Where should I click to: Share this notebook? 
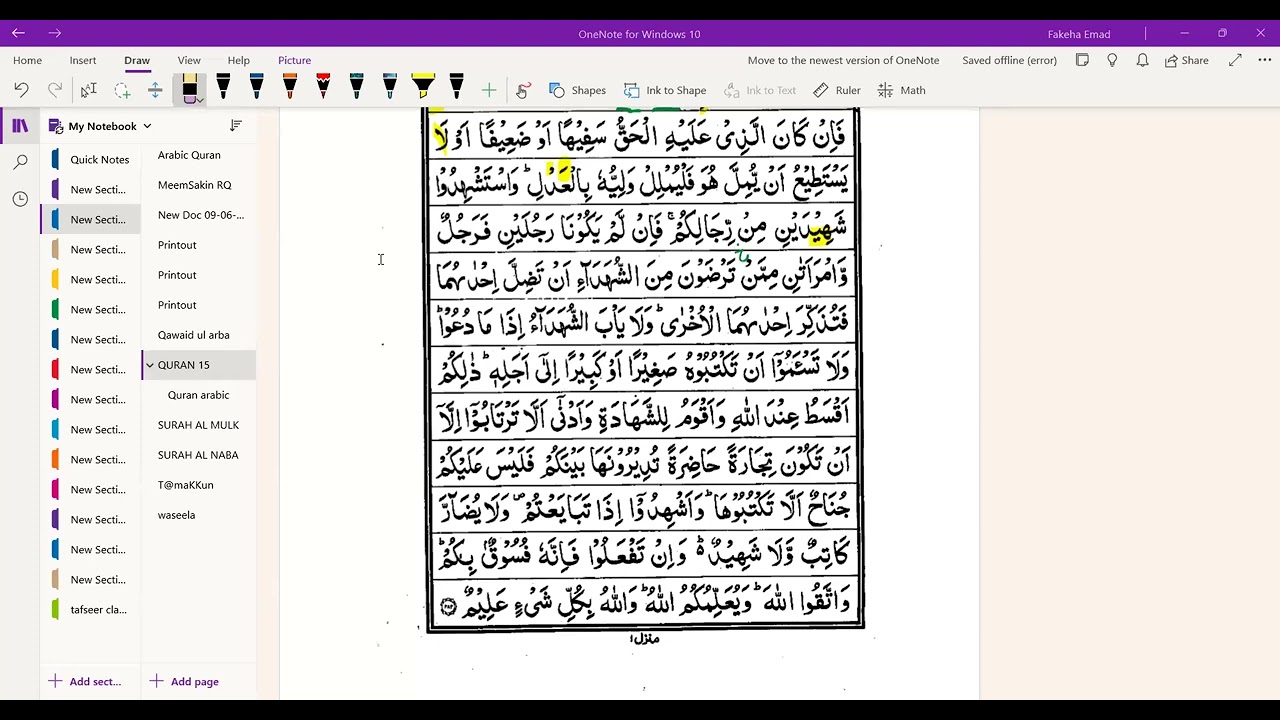tap(1187, 60)
